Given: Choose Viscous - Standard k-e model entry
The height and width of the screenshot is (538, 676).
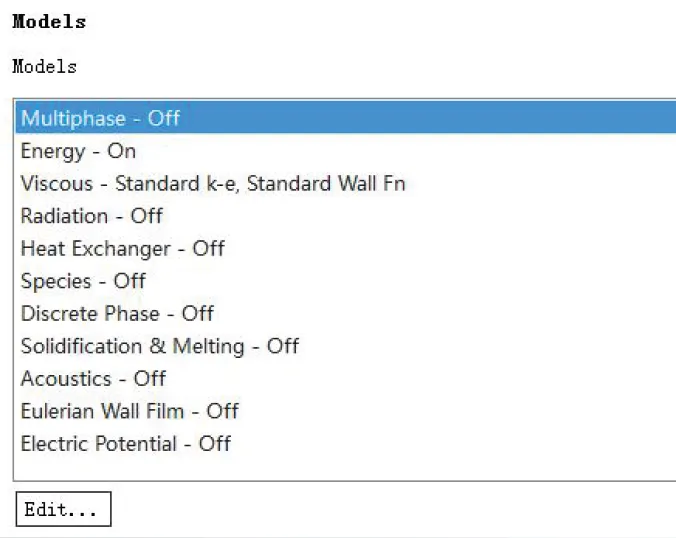Looking at the screenshot, I should [x=212, y=184].
